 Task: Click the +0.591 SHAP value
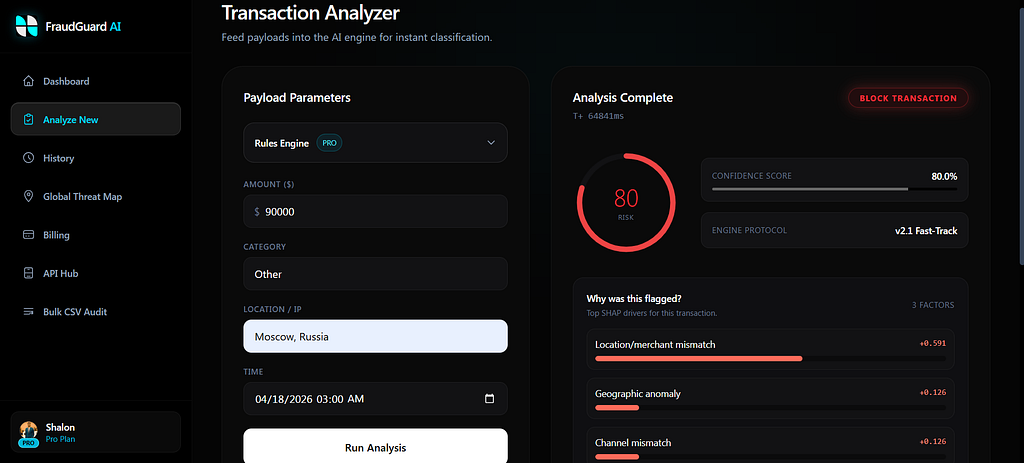[933, 343]
